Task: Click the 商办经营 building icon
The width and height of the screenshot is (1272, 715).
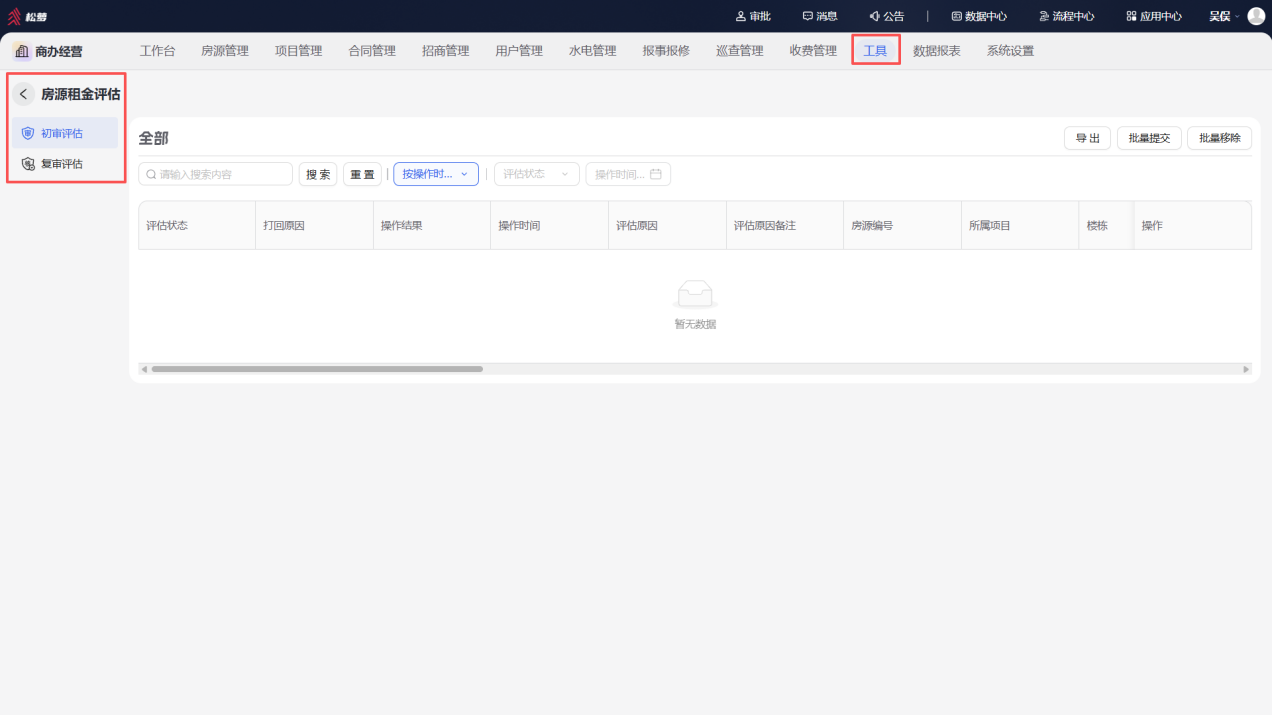Action: pos(22,51)
